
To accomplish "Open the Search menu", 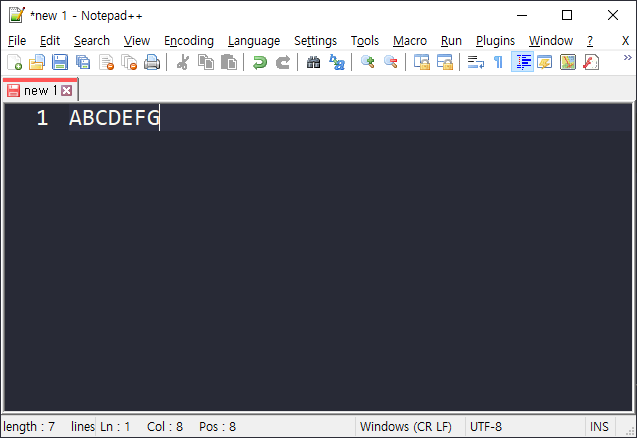I will tap(92, 41).
